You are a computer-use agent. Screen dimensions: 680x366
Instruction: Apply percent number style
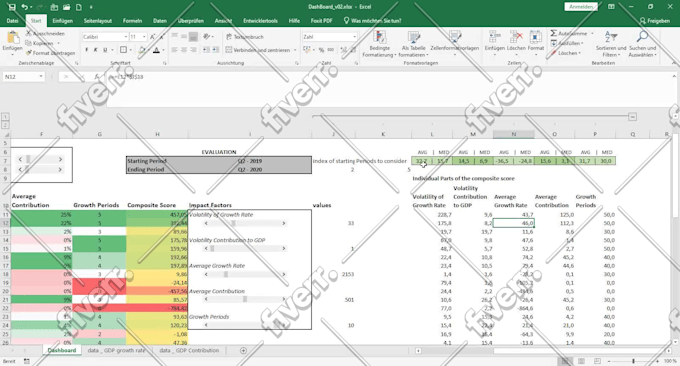click(x=321, y=50)
